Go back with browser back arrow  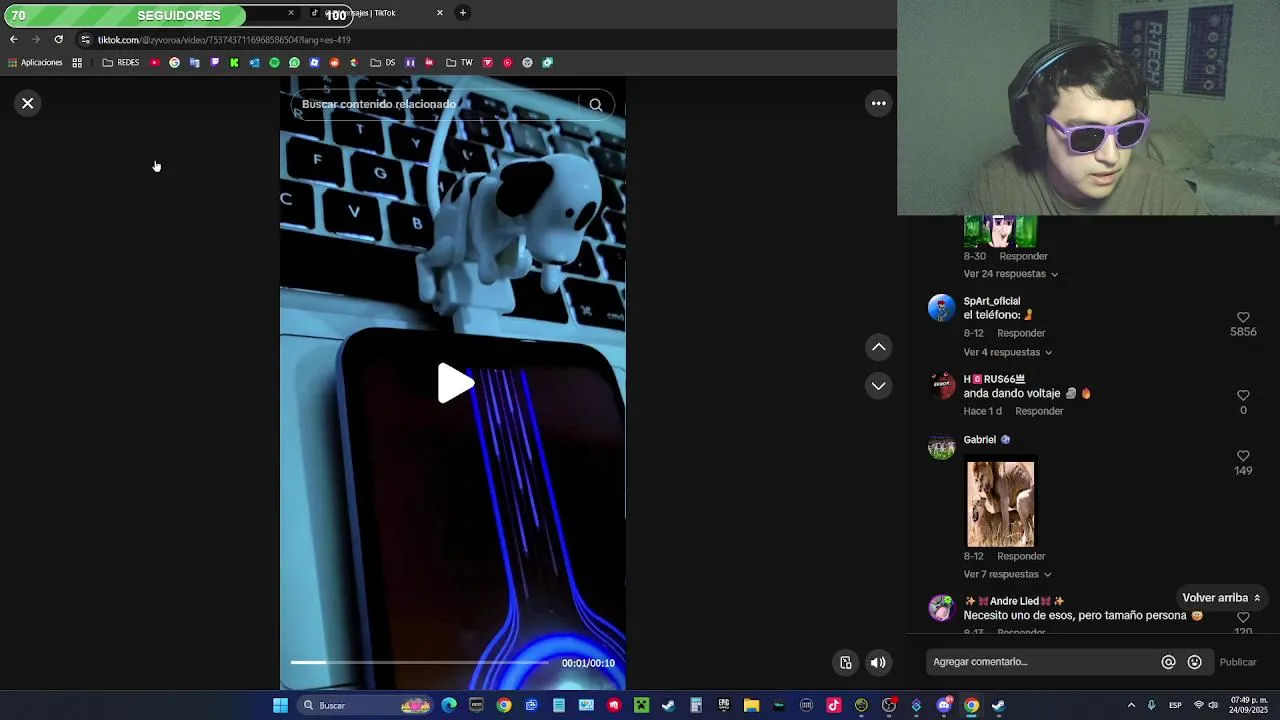[14, 39]
